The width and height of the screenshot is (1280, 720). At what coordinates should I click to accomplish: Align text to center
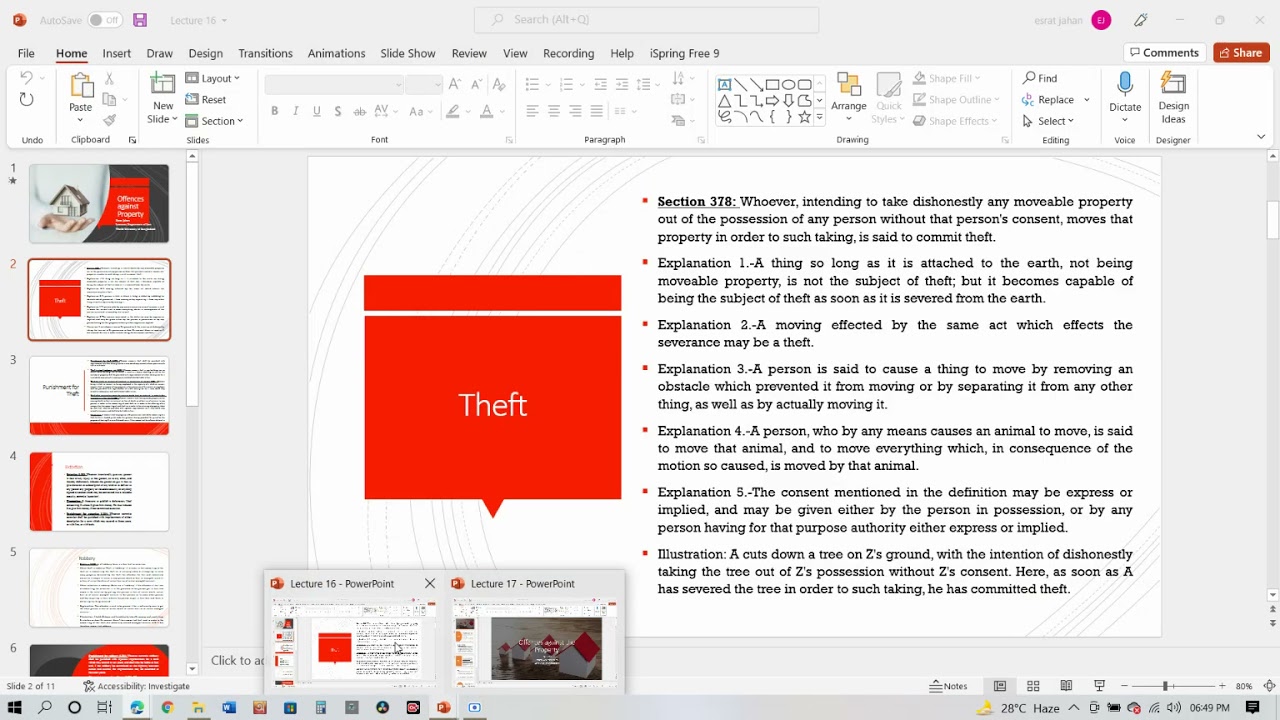pyautogui.click(x=554, y=111)
